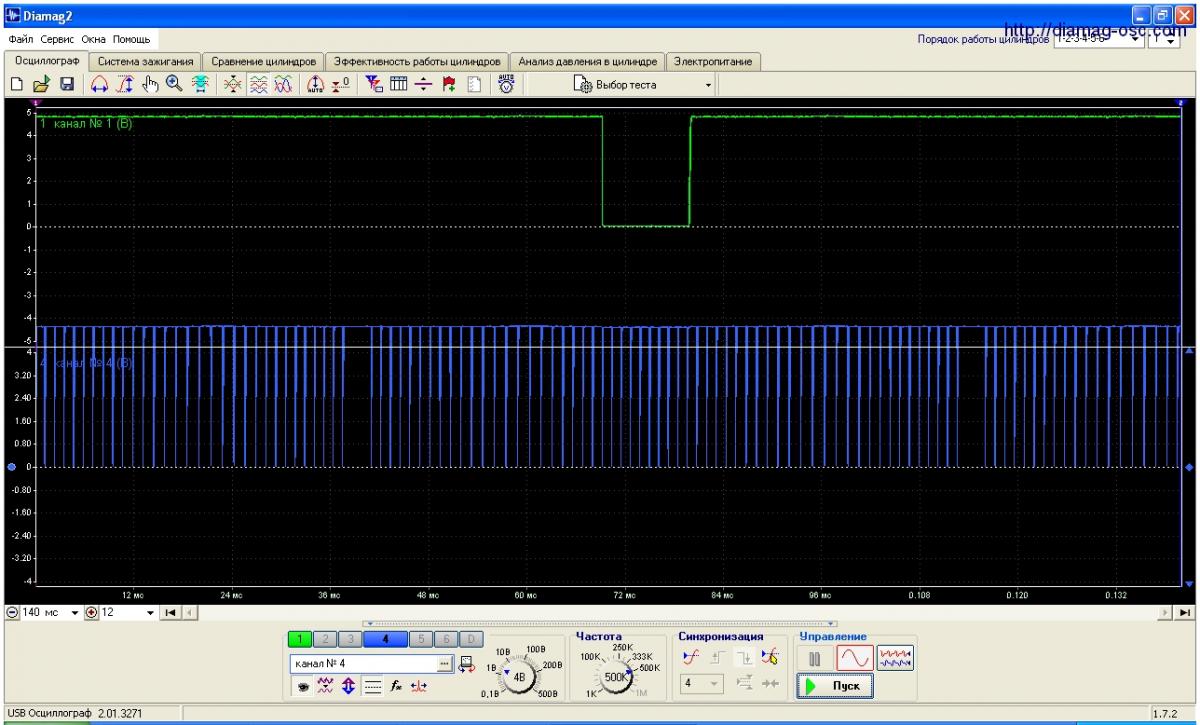The height and width of the screenshot is (725, 1200).
Task: Select the hand pan tool
Action: coord(151,86)
